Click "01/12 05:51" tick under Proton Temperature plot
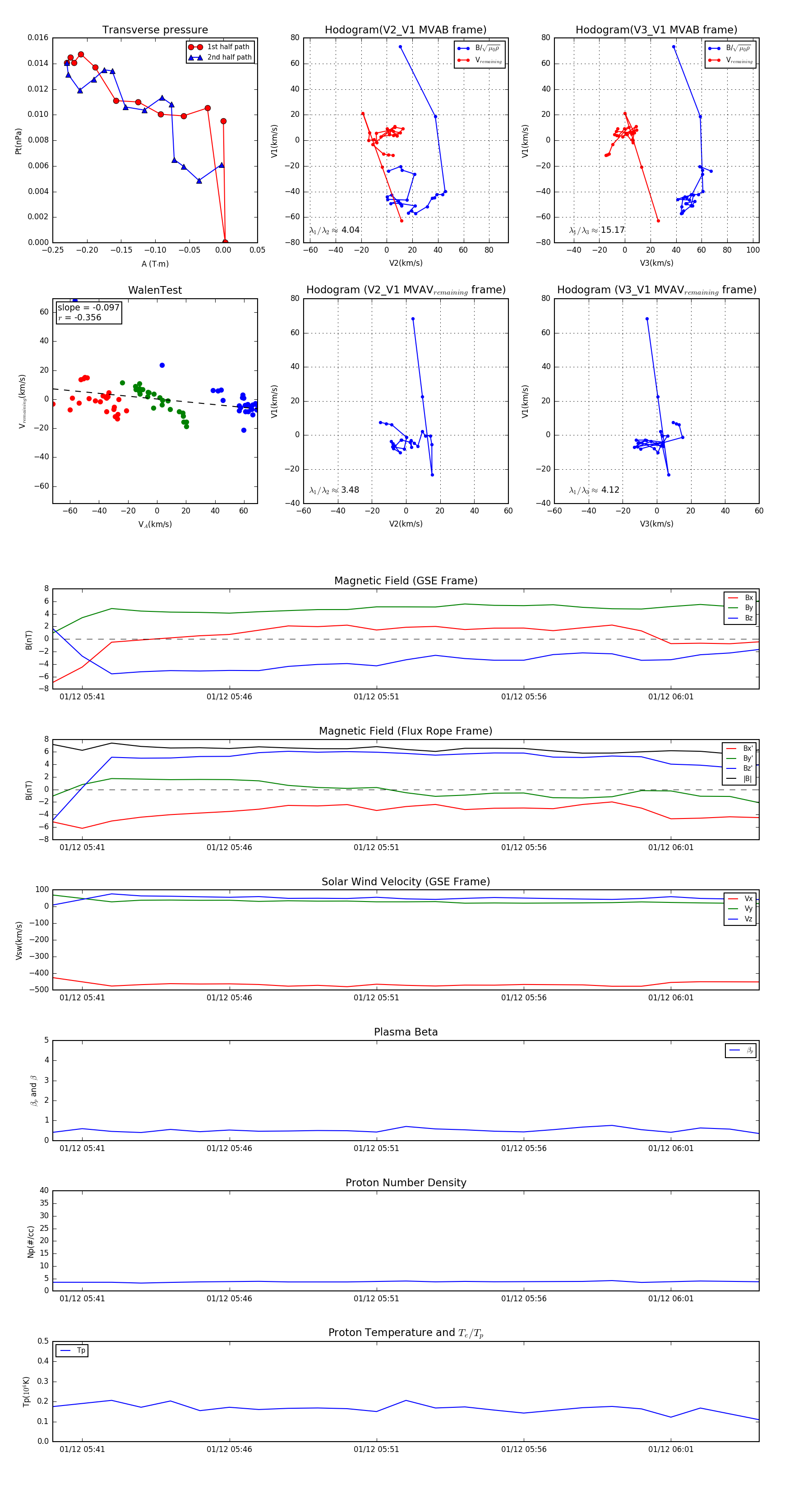 pos(376,1449)
